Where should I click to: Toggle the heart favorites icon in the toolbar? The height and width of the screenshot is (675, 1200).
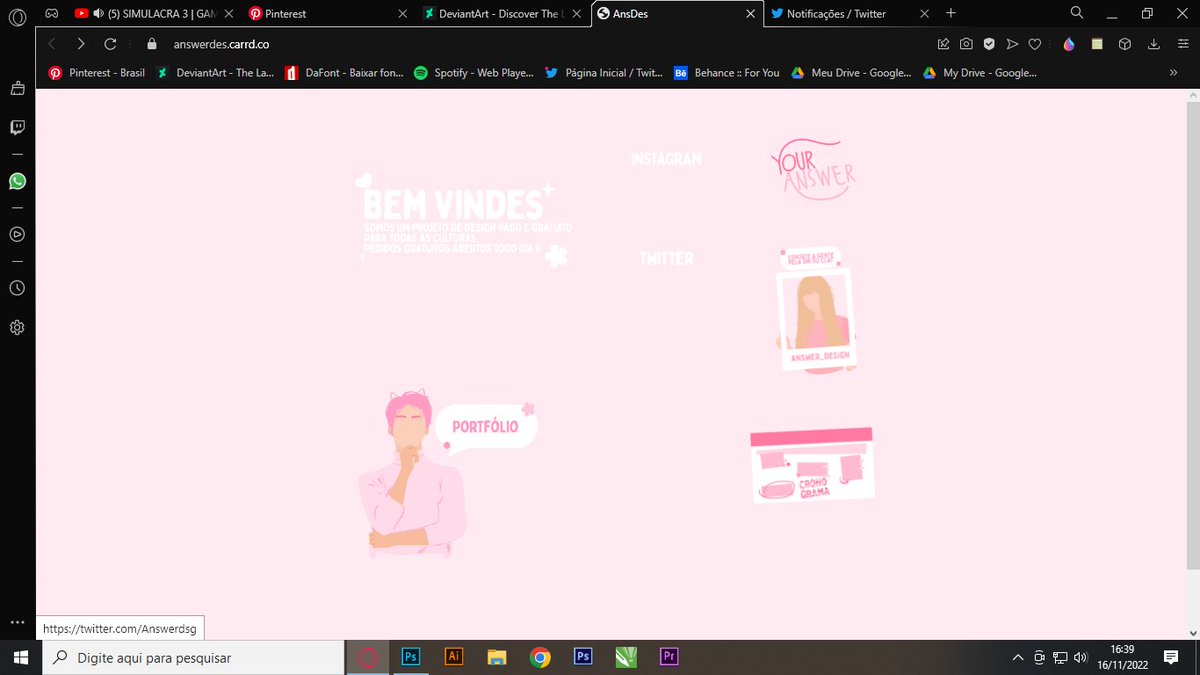1035,44
